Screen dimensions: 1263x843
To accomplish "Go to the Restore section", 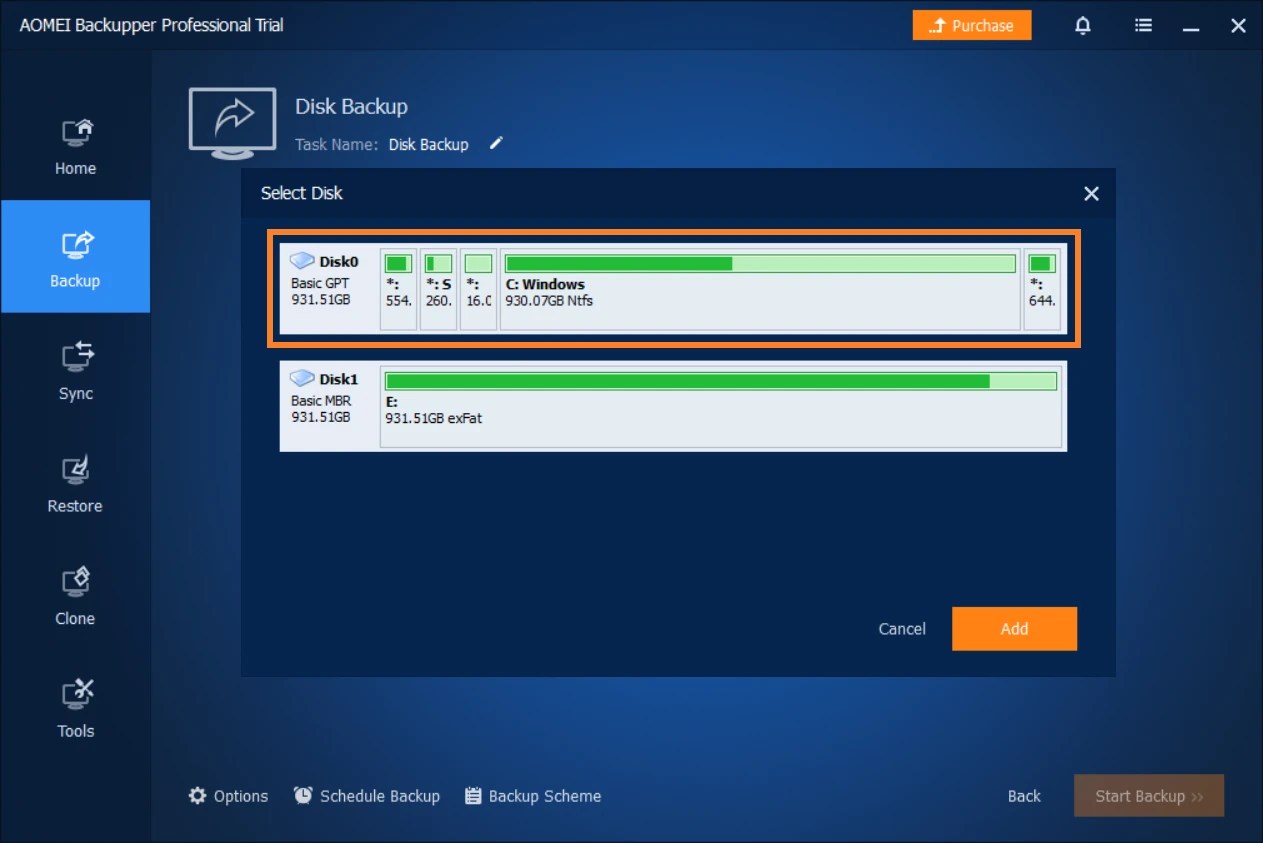I will 75,482.
